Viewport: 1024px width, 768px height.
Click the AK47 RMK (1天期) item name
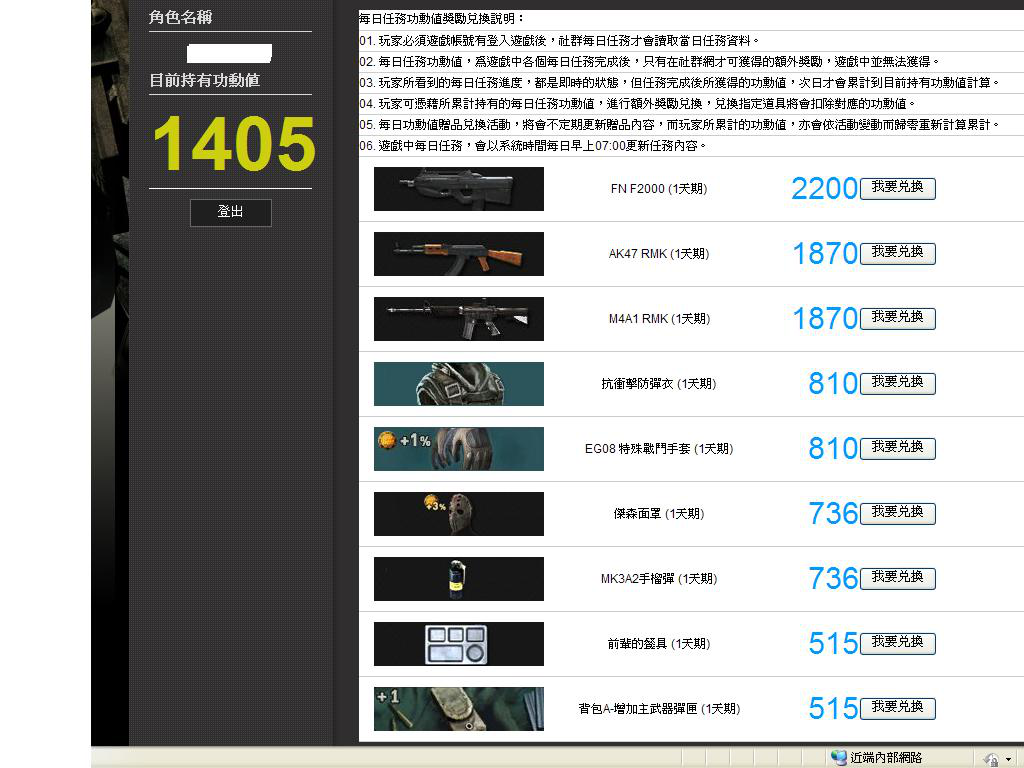(x=659, y=254)
